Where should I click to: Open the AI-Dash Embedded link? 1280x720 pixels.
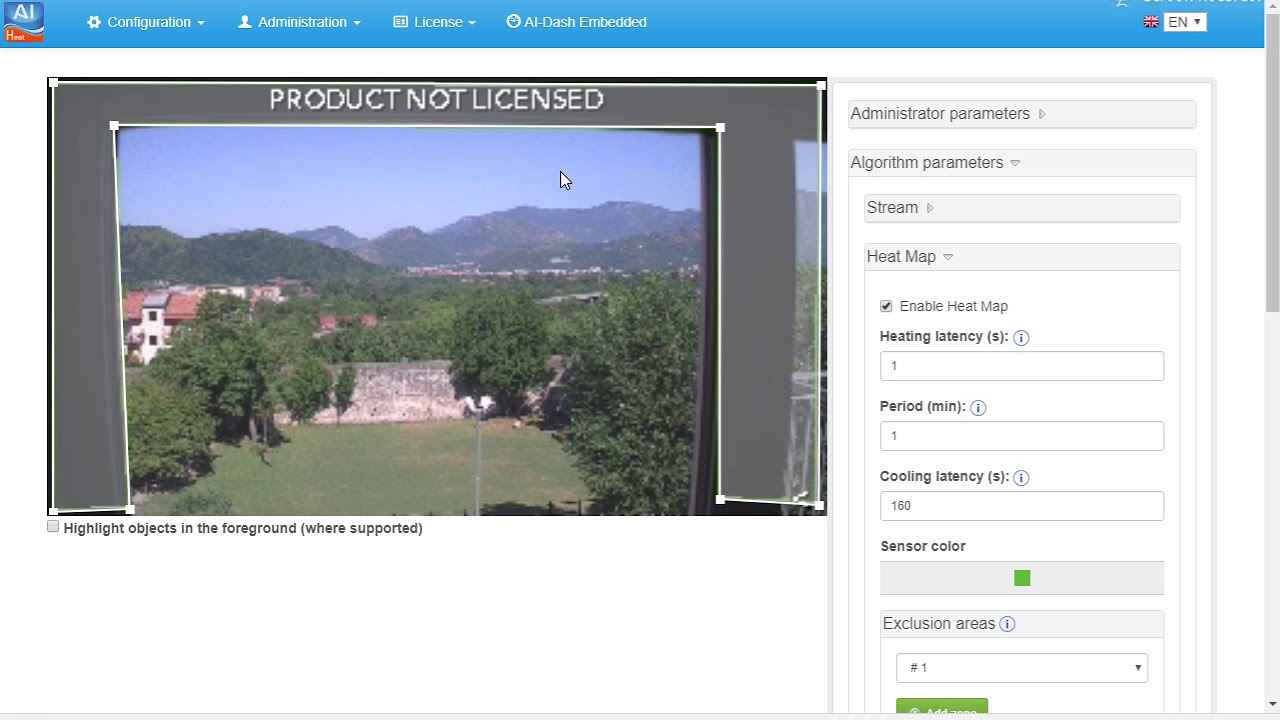[576, 22]
